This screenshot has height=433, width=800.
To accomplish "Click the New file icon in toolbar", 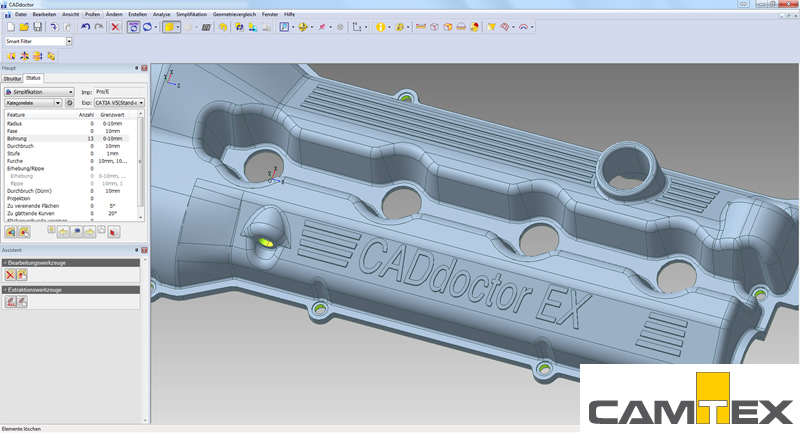I will coord(9,27).
